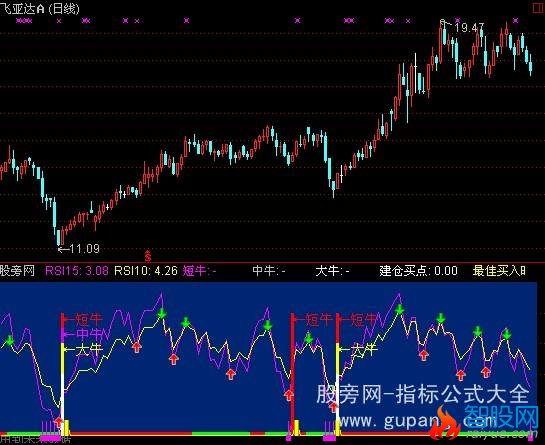Screen dimensions: 545x445
Task: Click the small circle marker beside 19.47
Action: [442, 22]
